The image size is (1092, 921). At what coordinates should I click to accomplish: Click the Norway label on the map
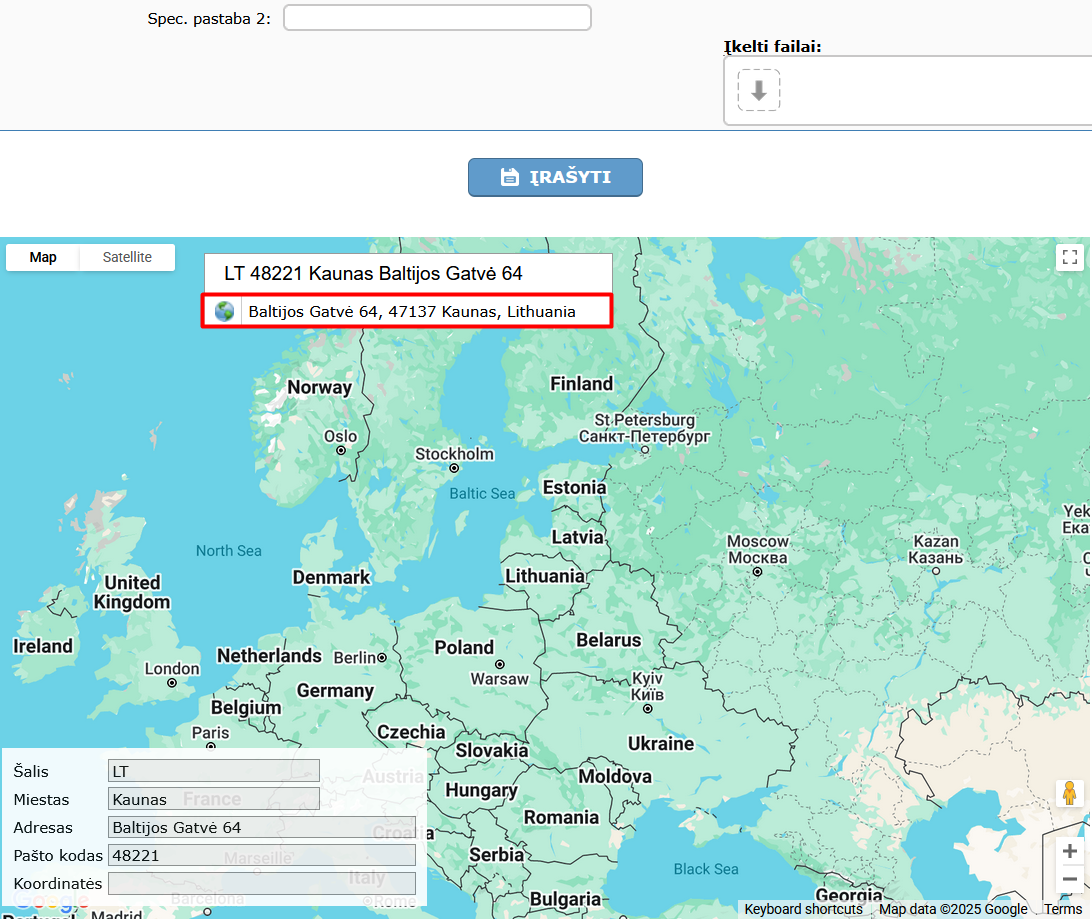pos(320,387)
